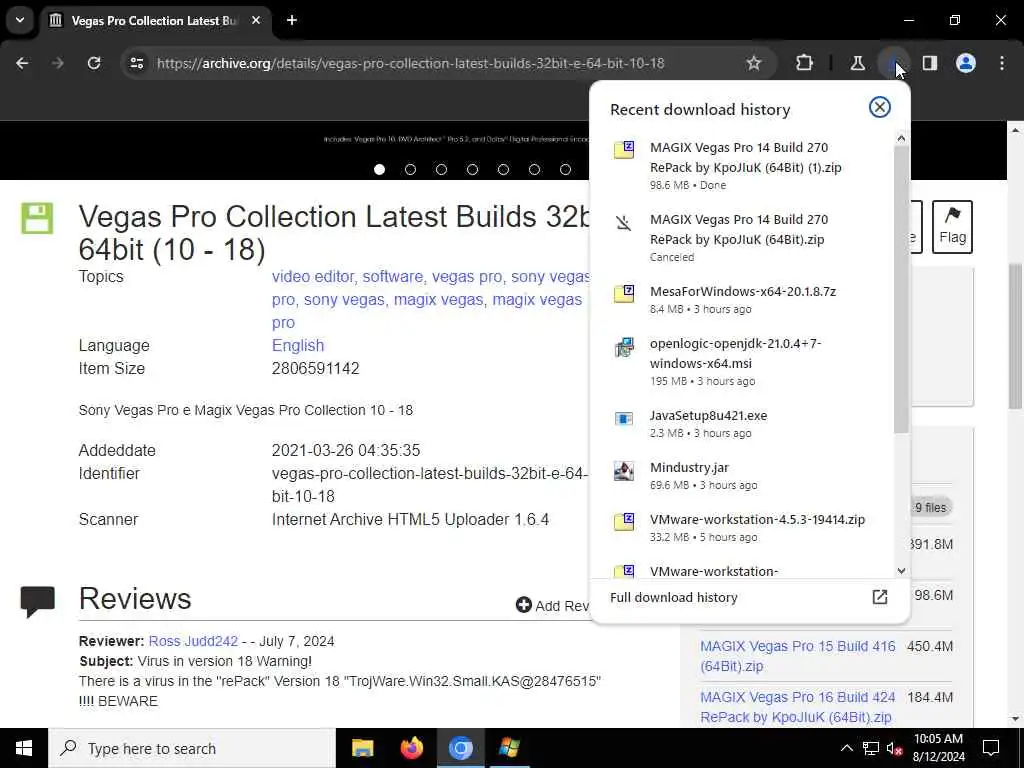Select the sixth carousel dot
The height and width of the screenshot is (768, 1024).
(534, 170)
